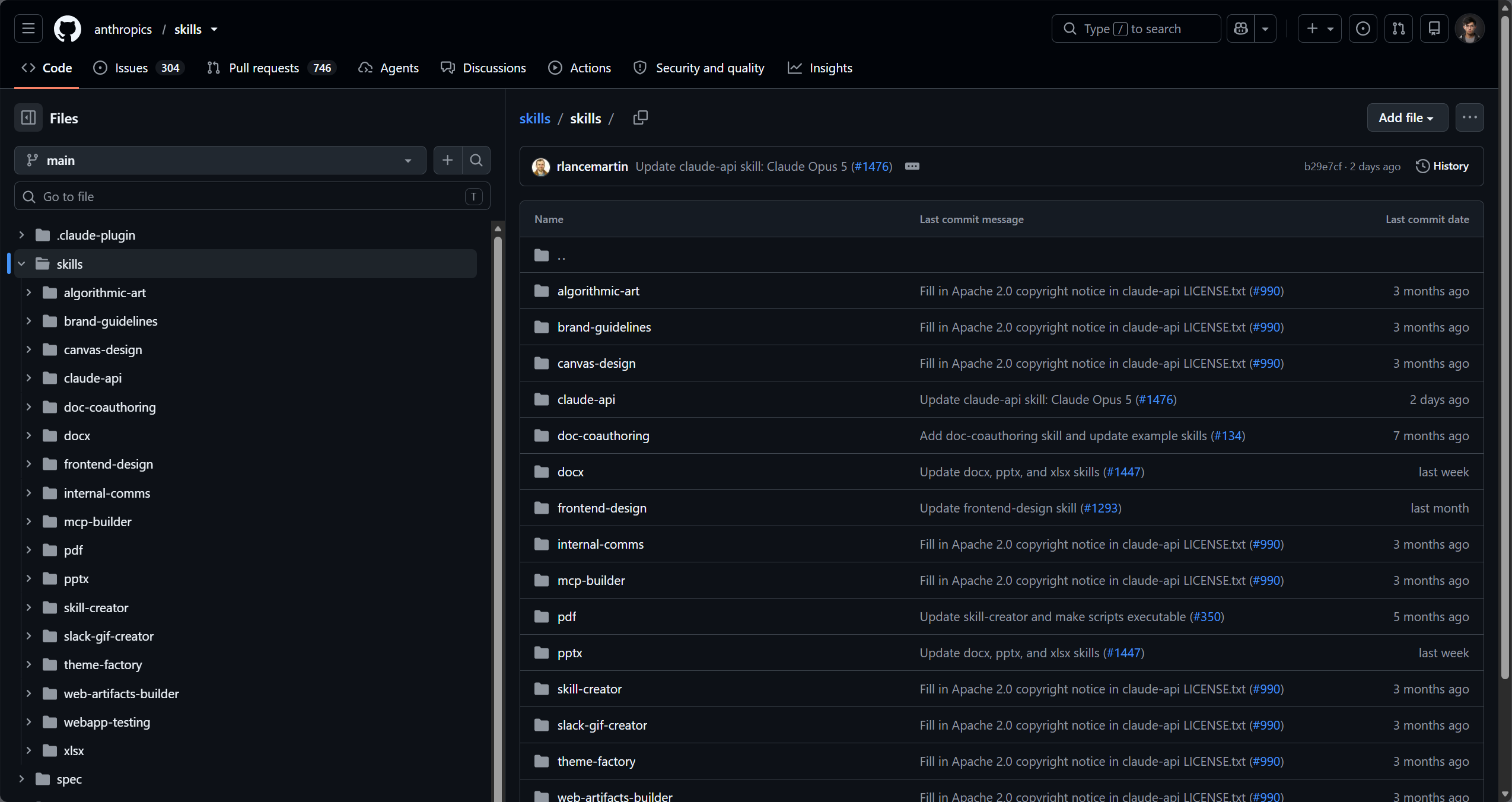Show more repository actions (three dots)
Screen dimensions: 1512x802
pos(1470,117)
